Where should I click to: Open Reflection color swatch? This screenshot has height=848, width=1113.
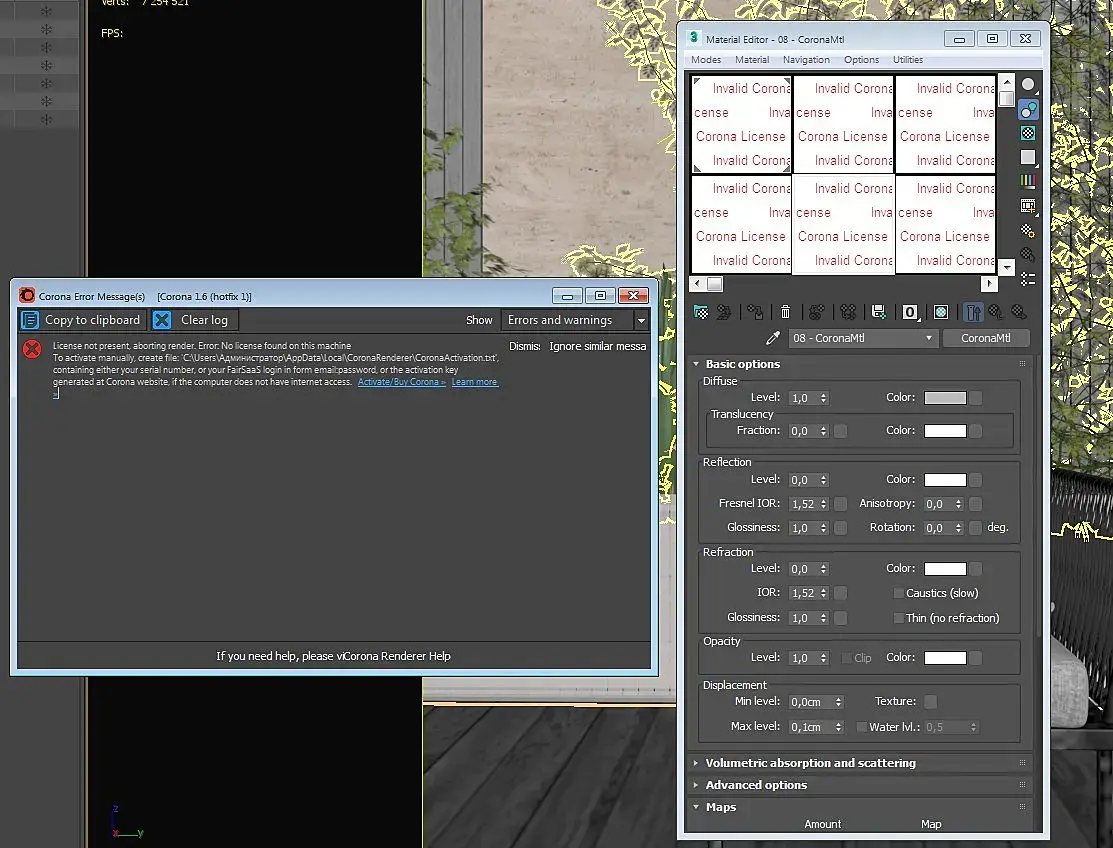(x=945, y=480)
